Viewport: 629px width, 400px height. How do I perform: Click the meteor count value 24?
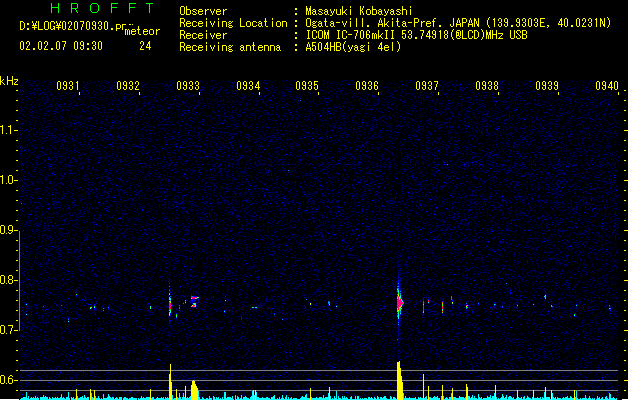(145, 46)
